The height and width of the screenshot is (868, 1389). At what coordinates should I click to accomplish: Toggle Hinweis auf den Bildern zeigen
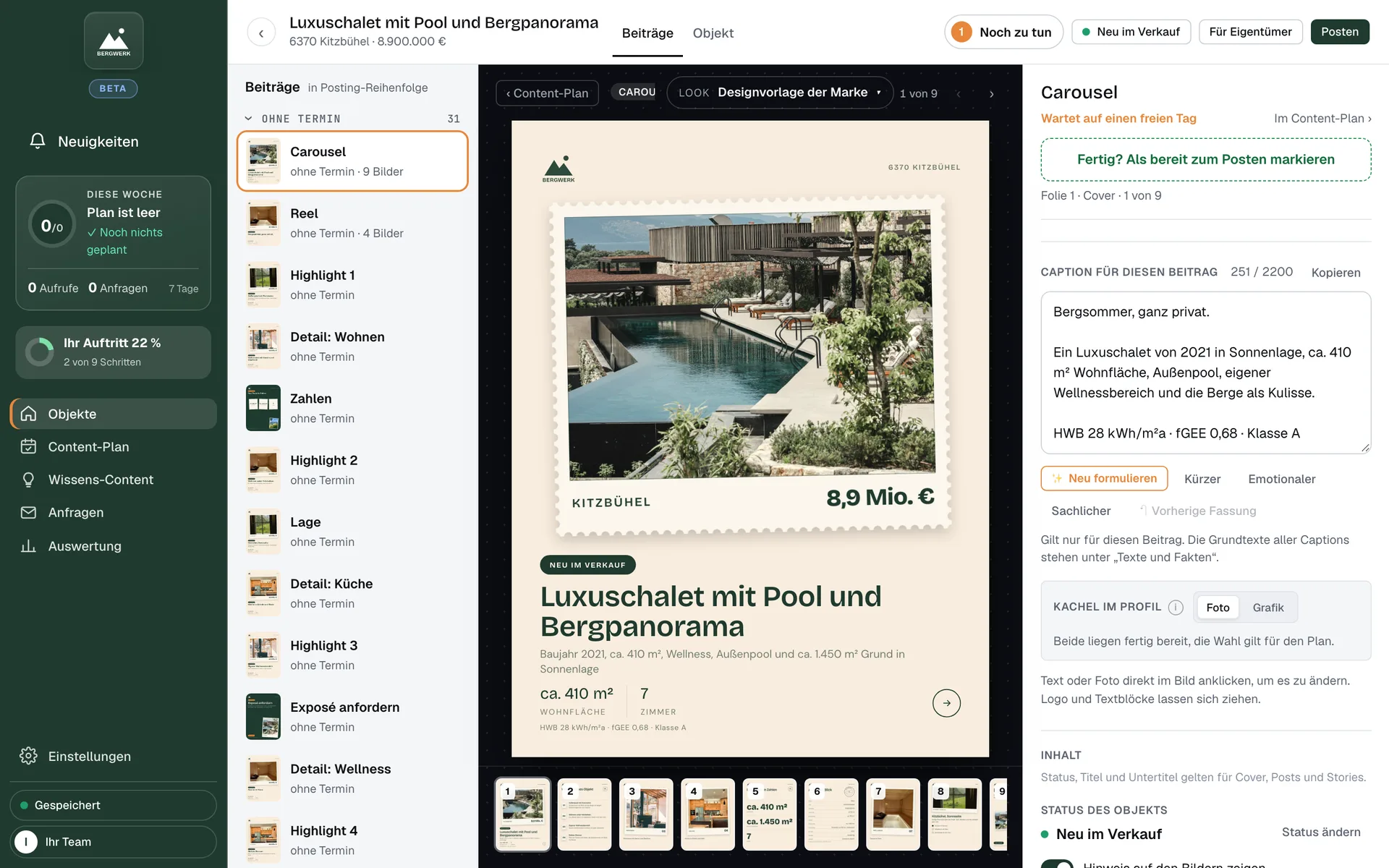(1057, 864)
